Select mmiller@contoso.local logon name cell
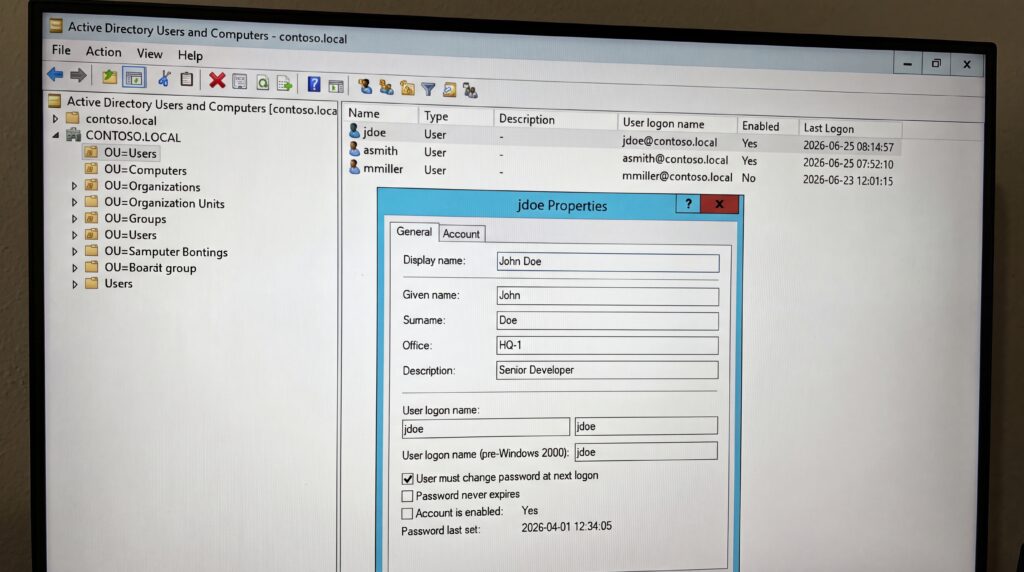Image resolution: width=1024 pixels, height=572 pixels. point(677,176)
